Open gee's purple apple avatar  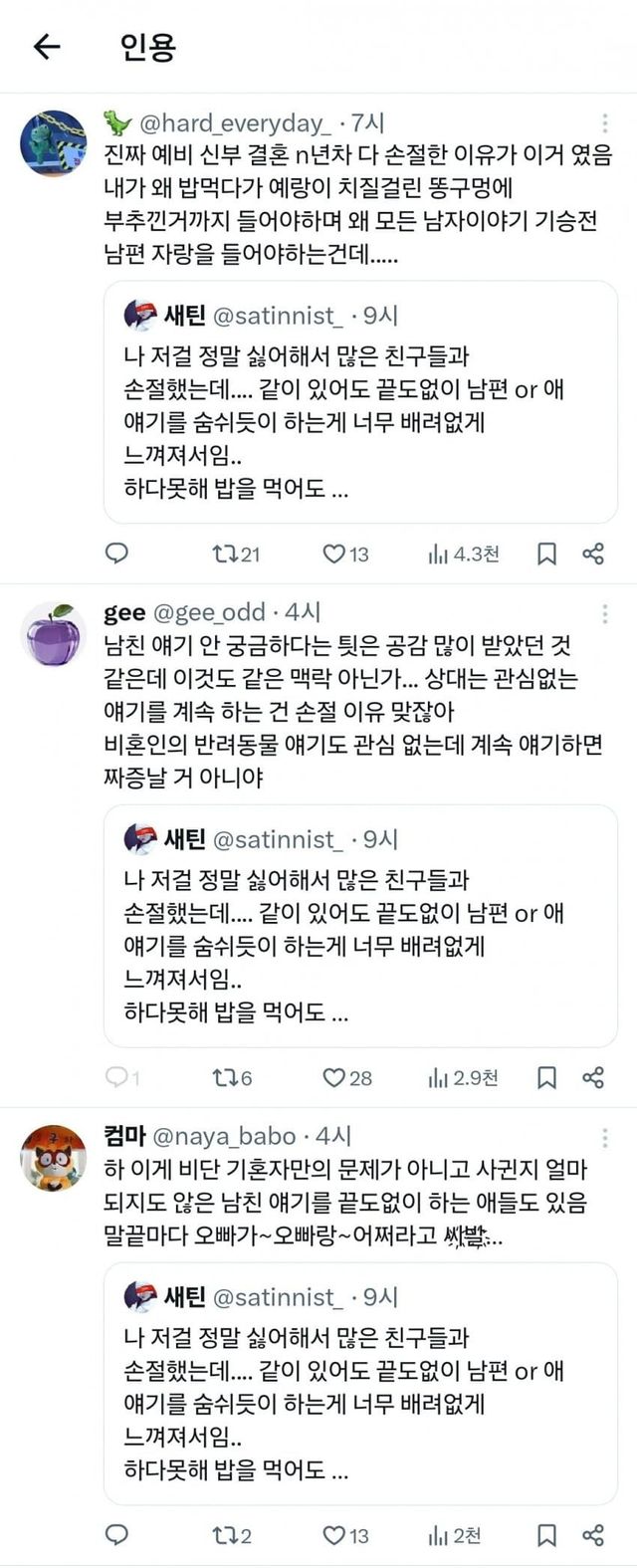click(54, 634)
